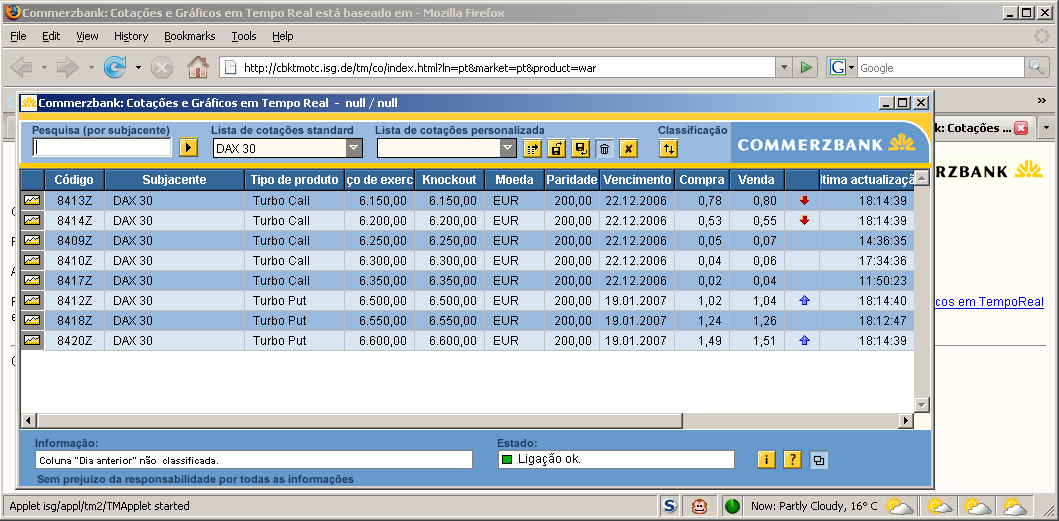The image size is (1059, 521).
Task: Open the chart icon for row 8409Z
Action: point(32,240)
